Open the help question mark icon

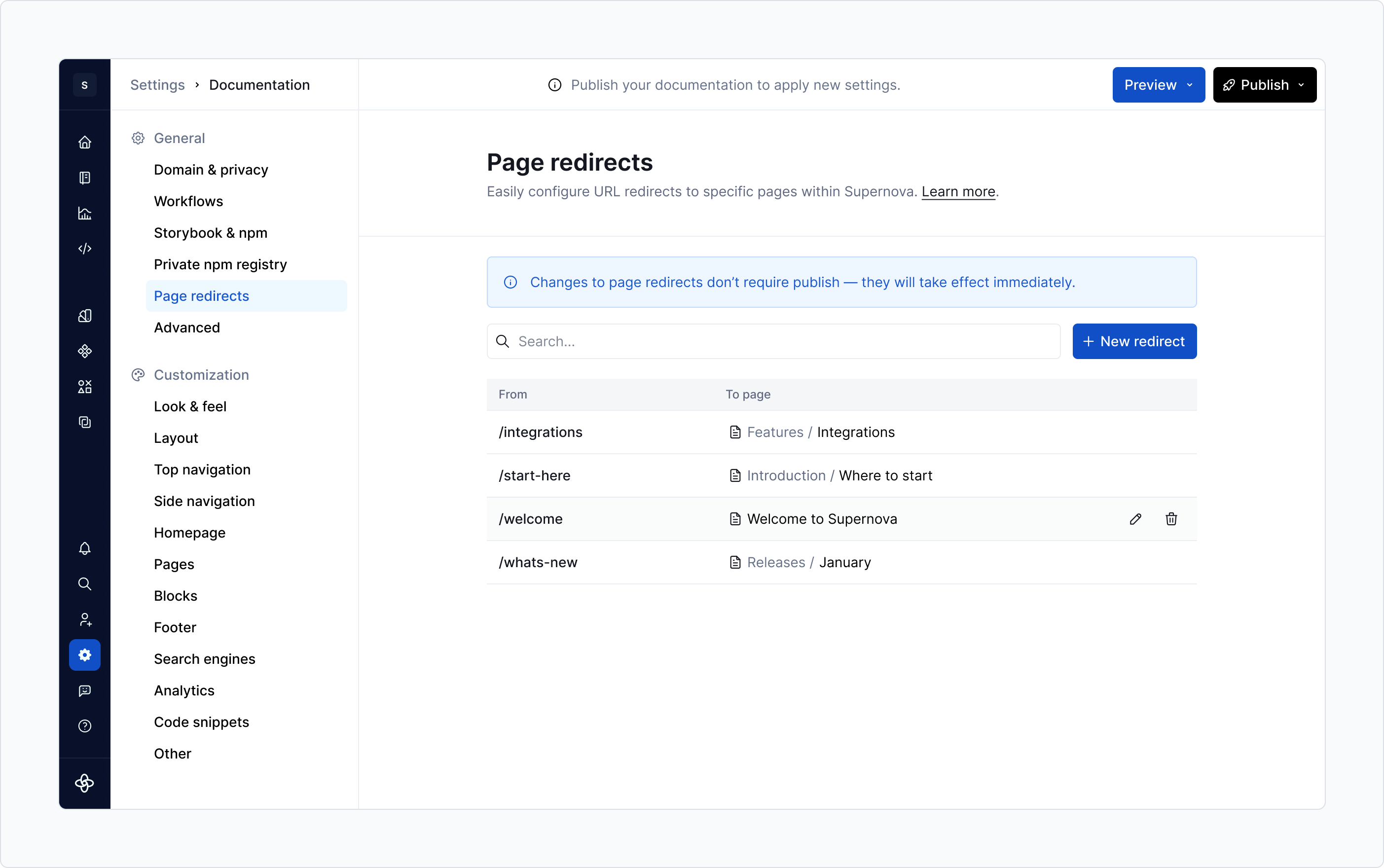coord(85,726)
